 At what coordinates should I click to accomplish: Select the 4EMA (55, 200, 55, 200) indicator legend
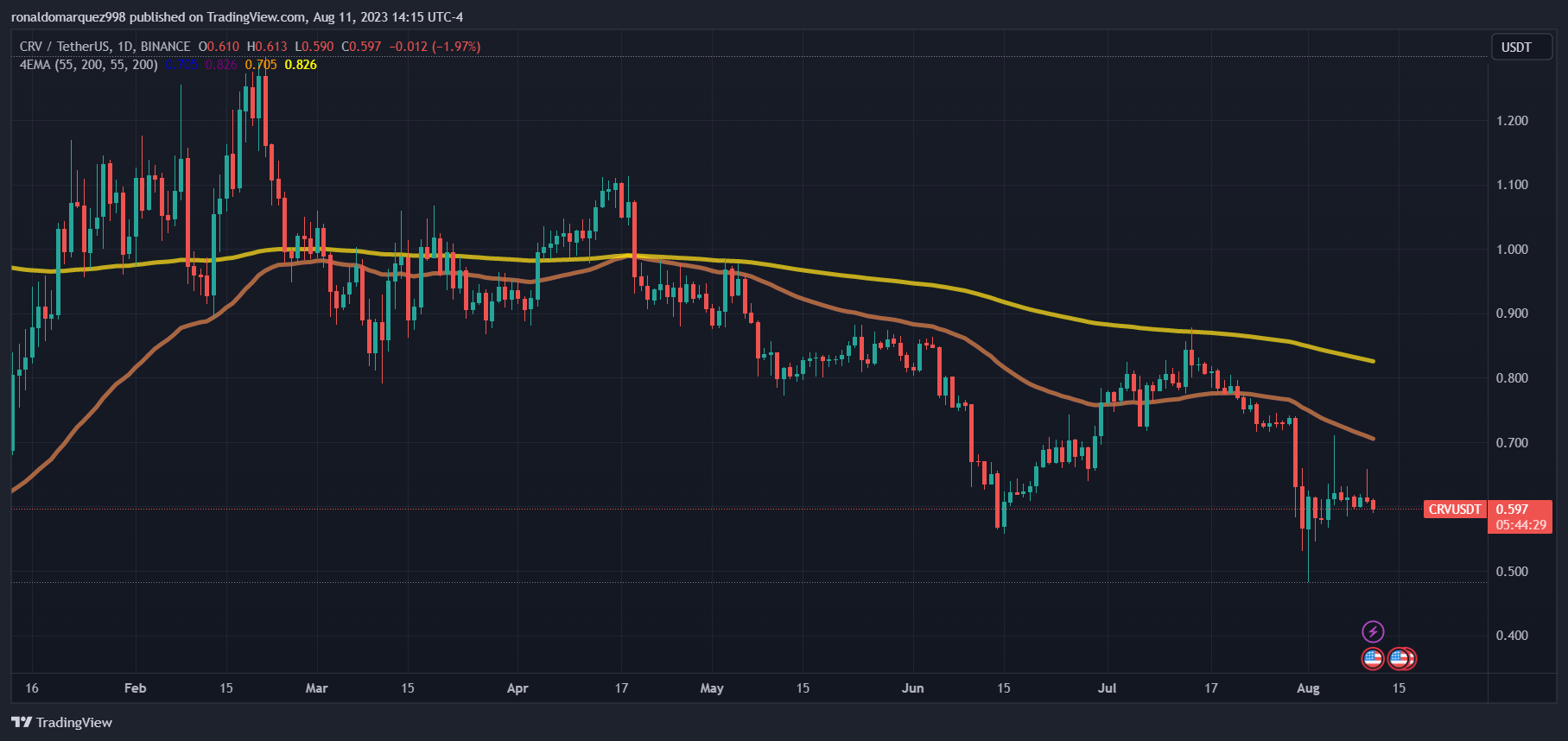(89, 65)
